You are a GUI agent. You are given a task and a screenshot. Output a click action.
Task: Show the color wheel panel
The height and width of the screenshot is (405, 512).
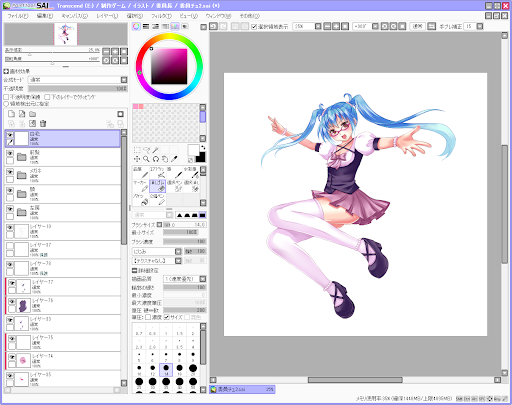[x=136, y=26]
